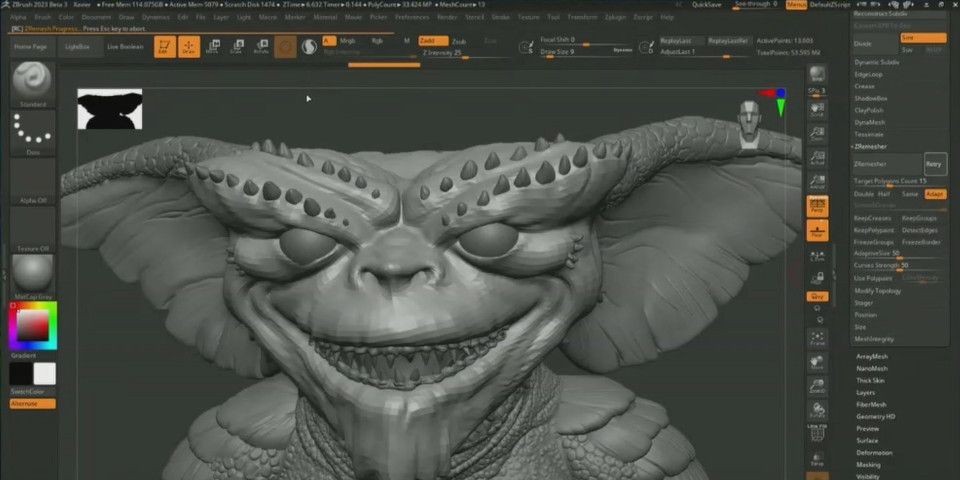The height and width of the screenshot is (480, 960).
Task: Toggle Perspective view icon
Action: [817, 205]
